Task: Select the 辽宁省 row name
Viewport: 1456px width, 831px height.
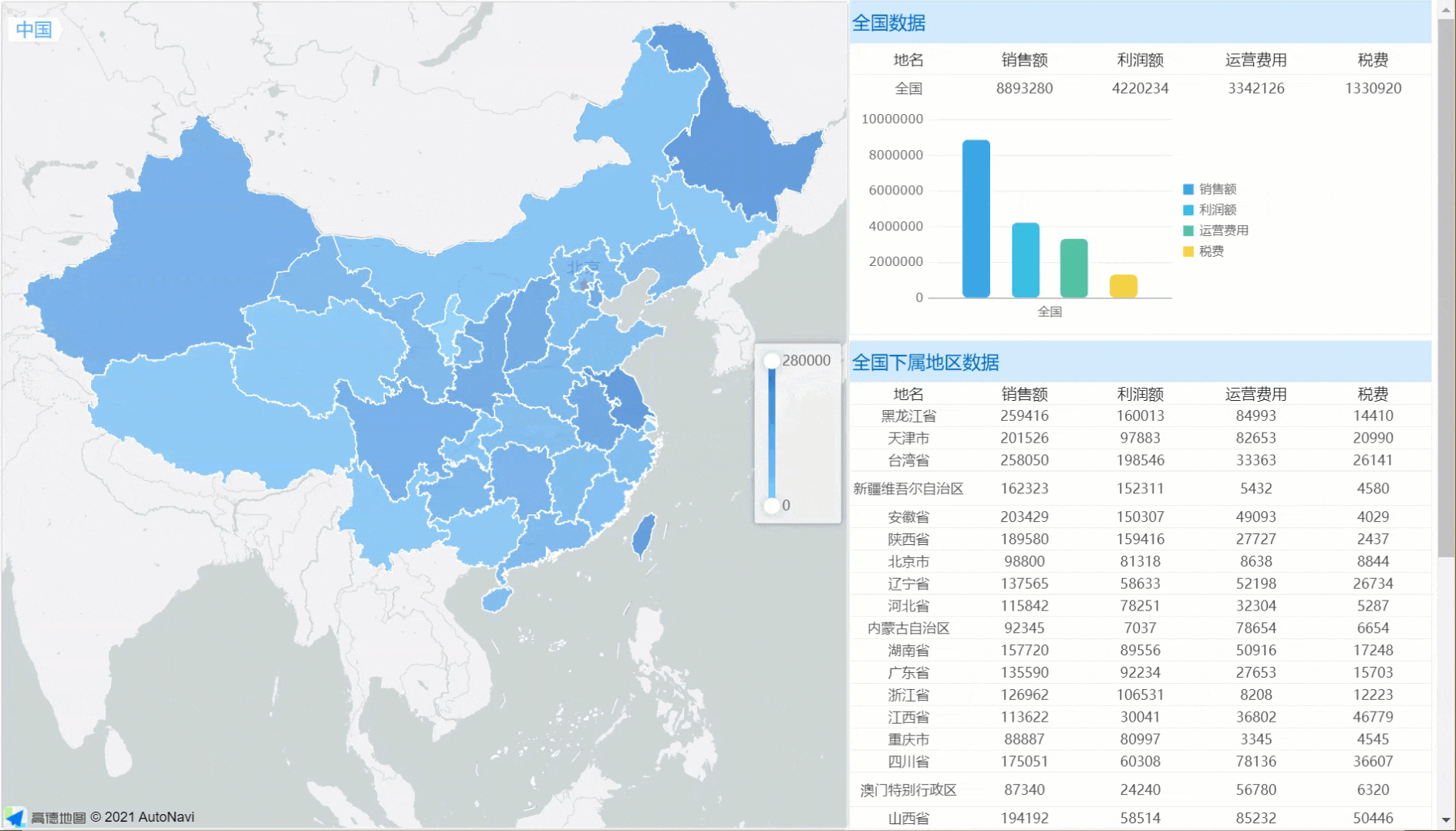Action: (x=908, y=584)
